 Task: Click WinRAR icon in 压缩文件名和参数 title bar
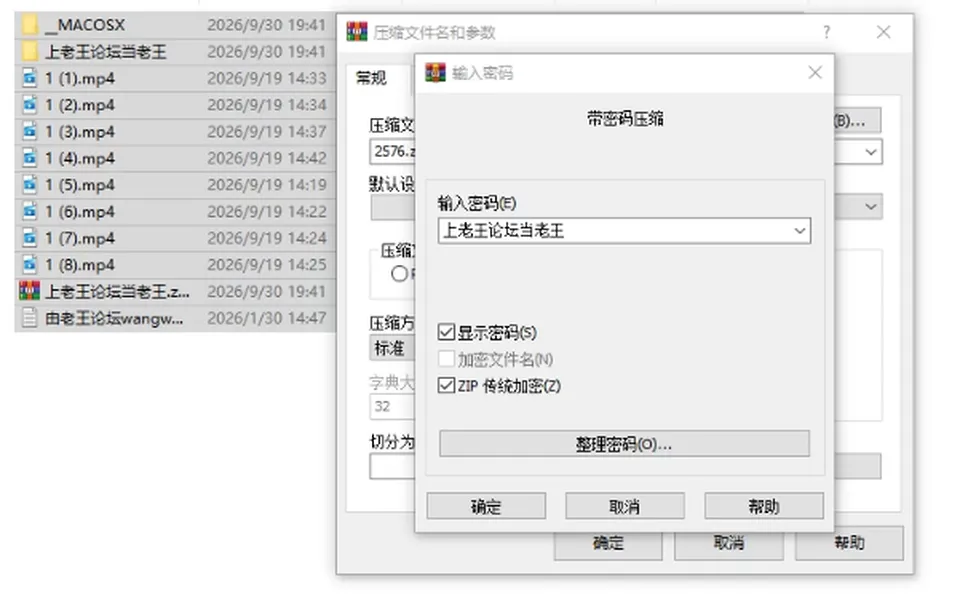click(357, 32)
